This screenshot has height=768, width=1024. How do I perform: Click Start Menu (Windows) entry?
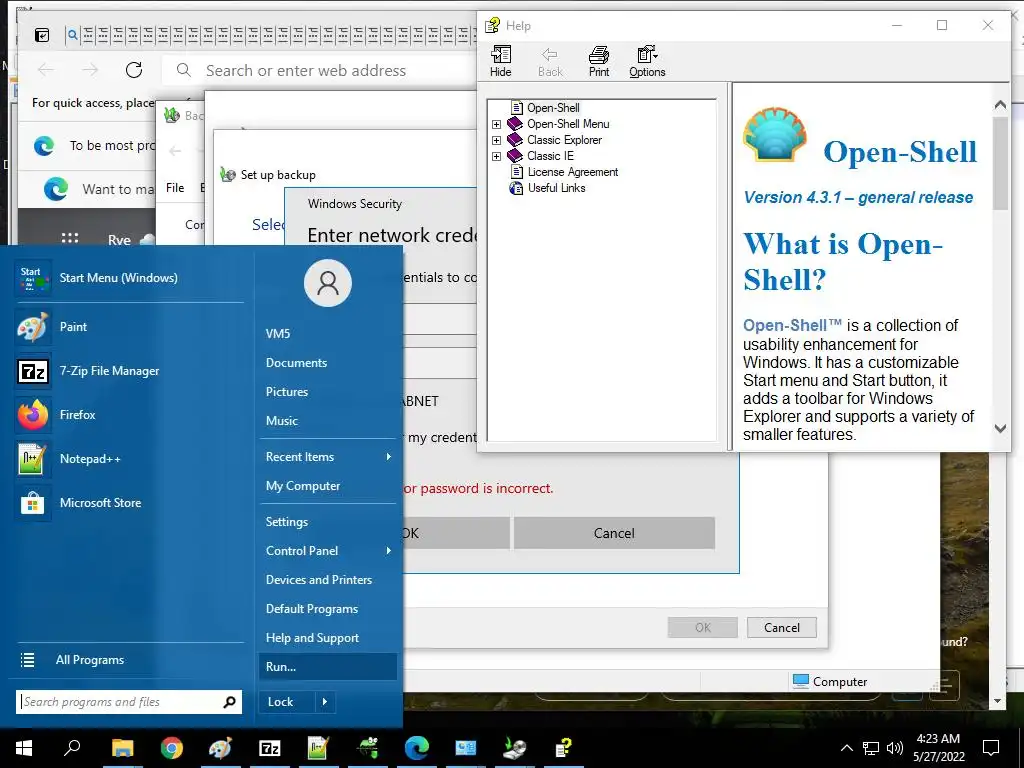pos(129,278)
